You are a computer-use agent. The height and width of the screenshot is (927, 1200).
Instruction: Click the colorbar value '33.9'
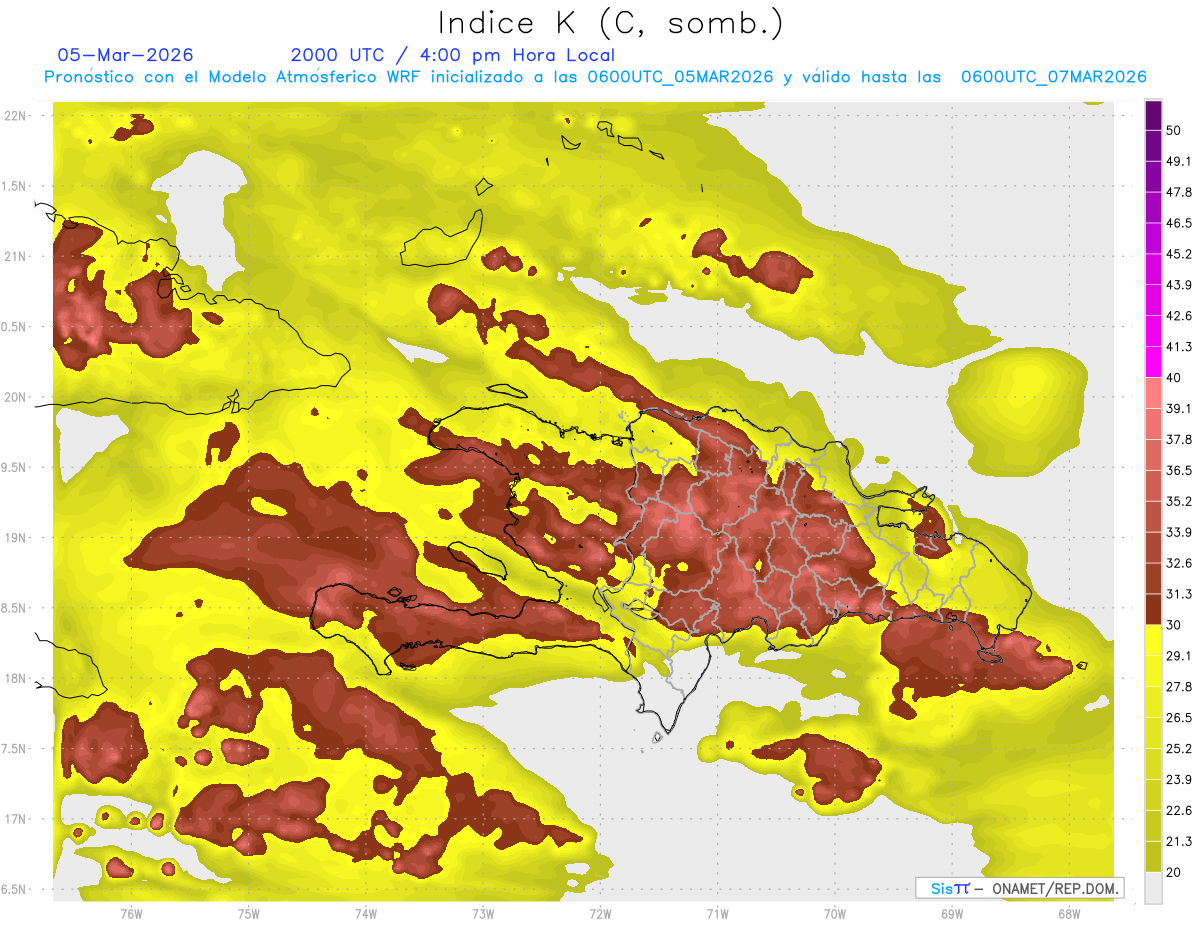(x=1179, y=532)
